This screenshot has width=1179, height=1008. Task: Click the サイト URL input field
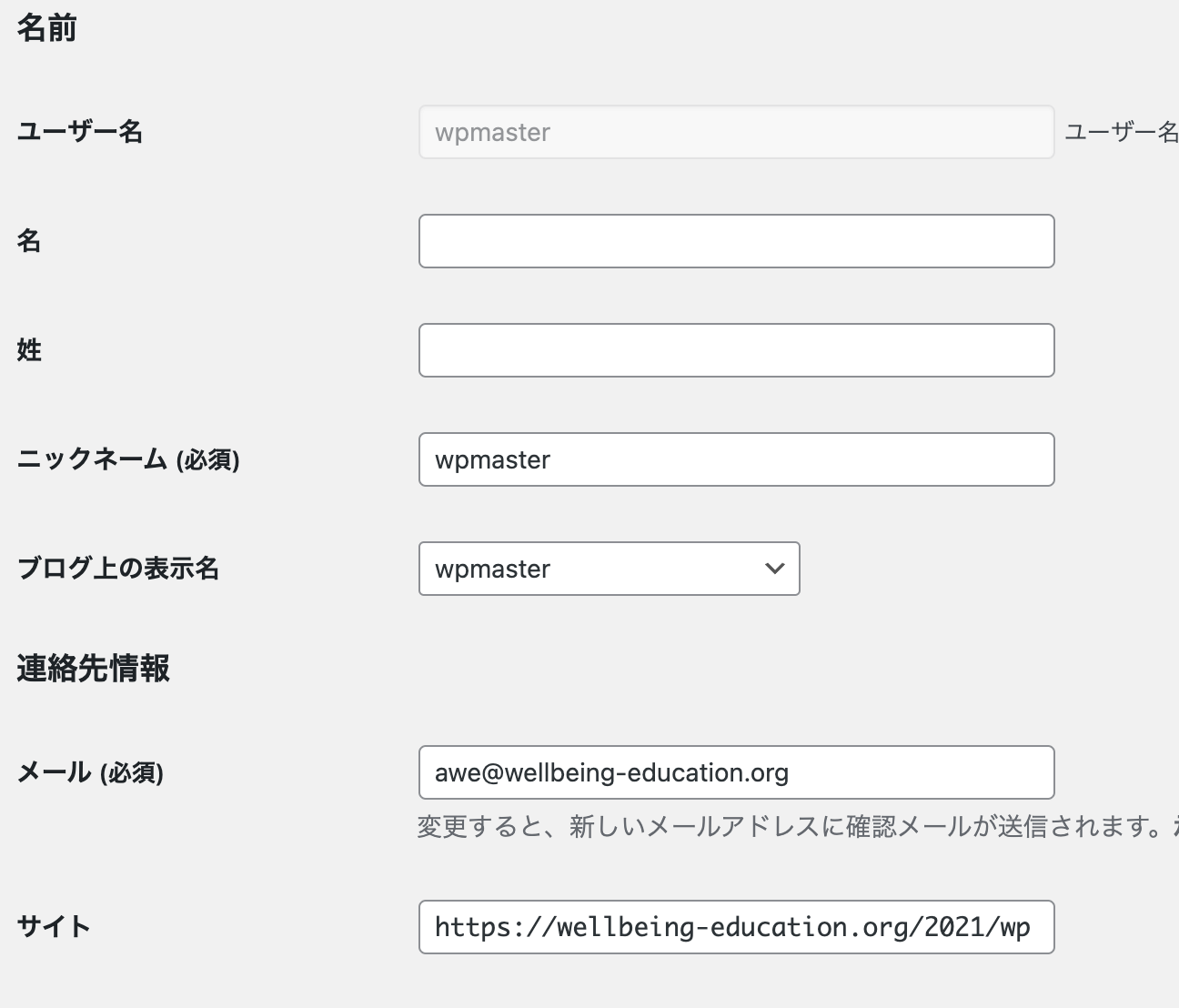click(735, 927)
